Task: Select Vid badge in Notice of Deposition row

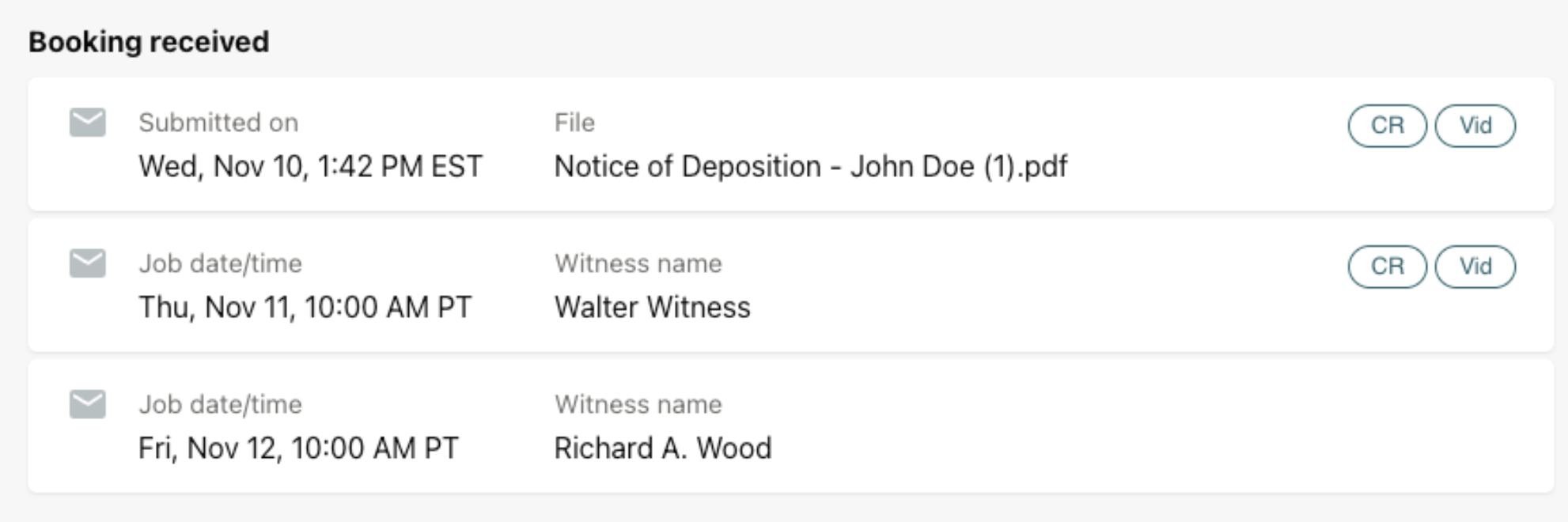Action: (1475, 126)
